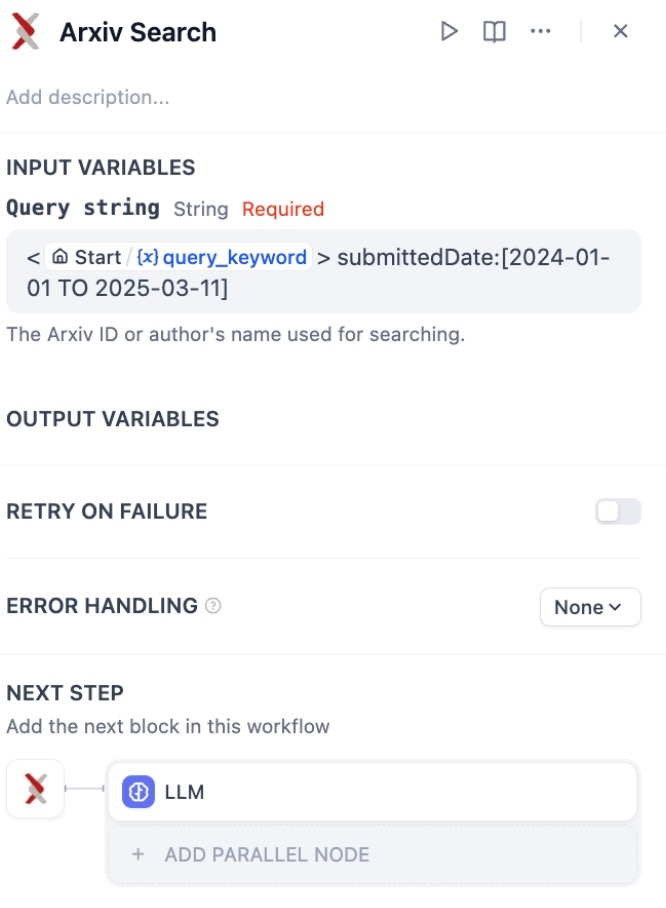
Task: Open the more options menu with three dots
Action: [541, 31]
